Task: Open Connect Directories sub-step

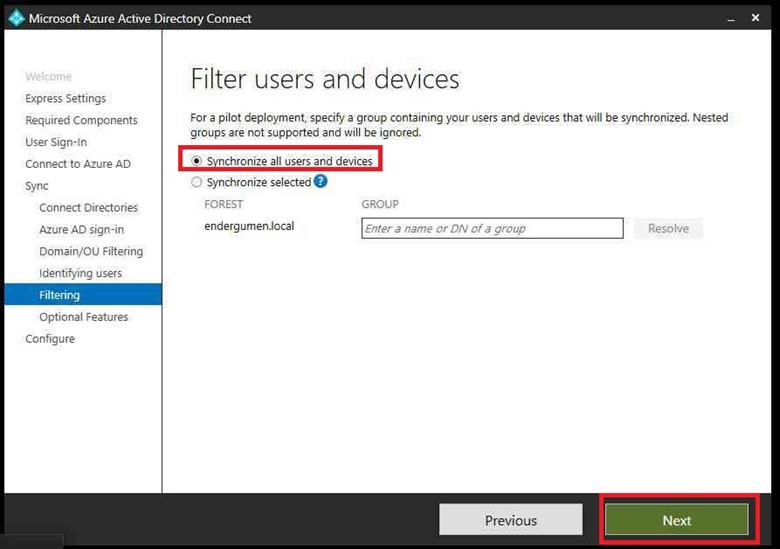Action: tap(88, 208)
